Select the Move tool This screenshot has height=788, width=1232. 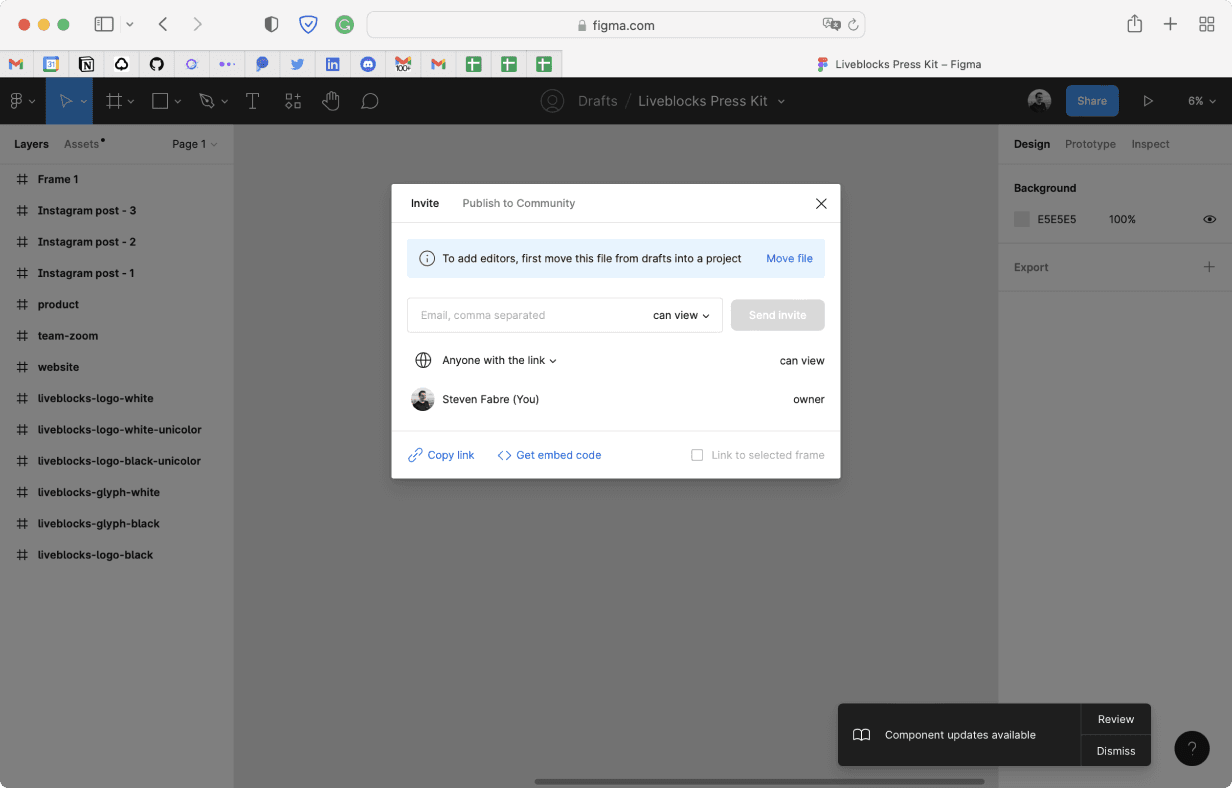pos(64,100)
